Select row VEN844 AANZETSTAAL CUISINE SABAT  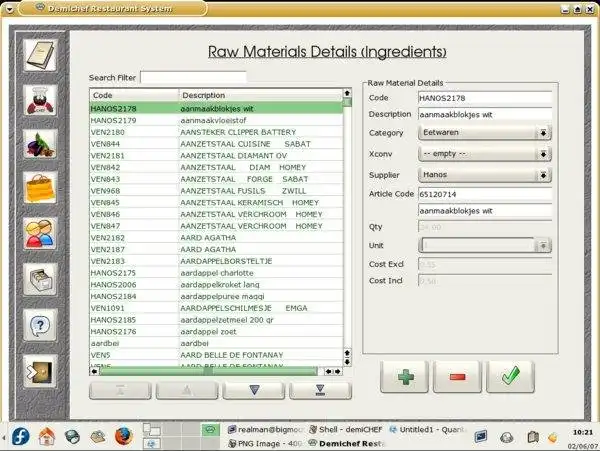(216, 144)
